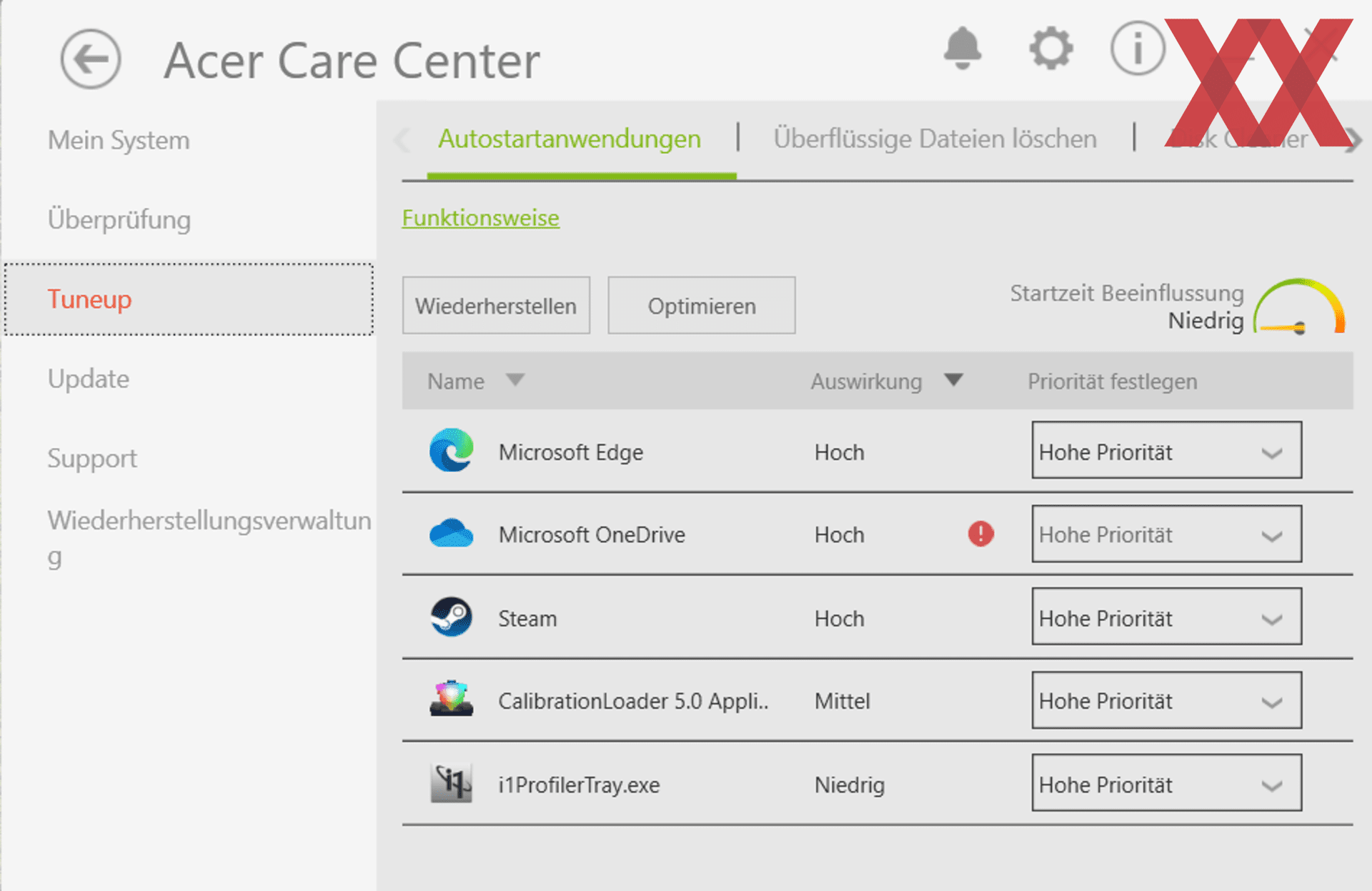Open priority dropdown for Steam
The width and height of the screenshot is (1372, 891).
(1166, 617)
